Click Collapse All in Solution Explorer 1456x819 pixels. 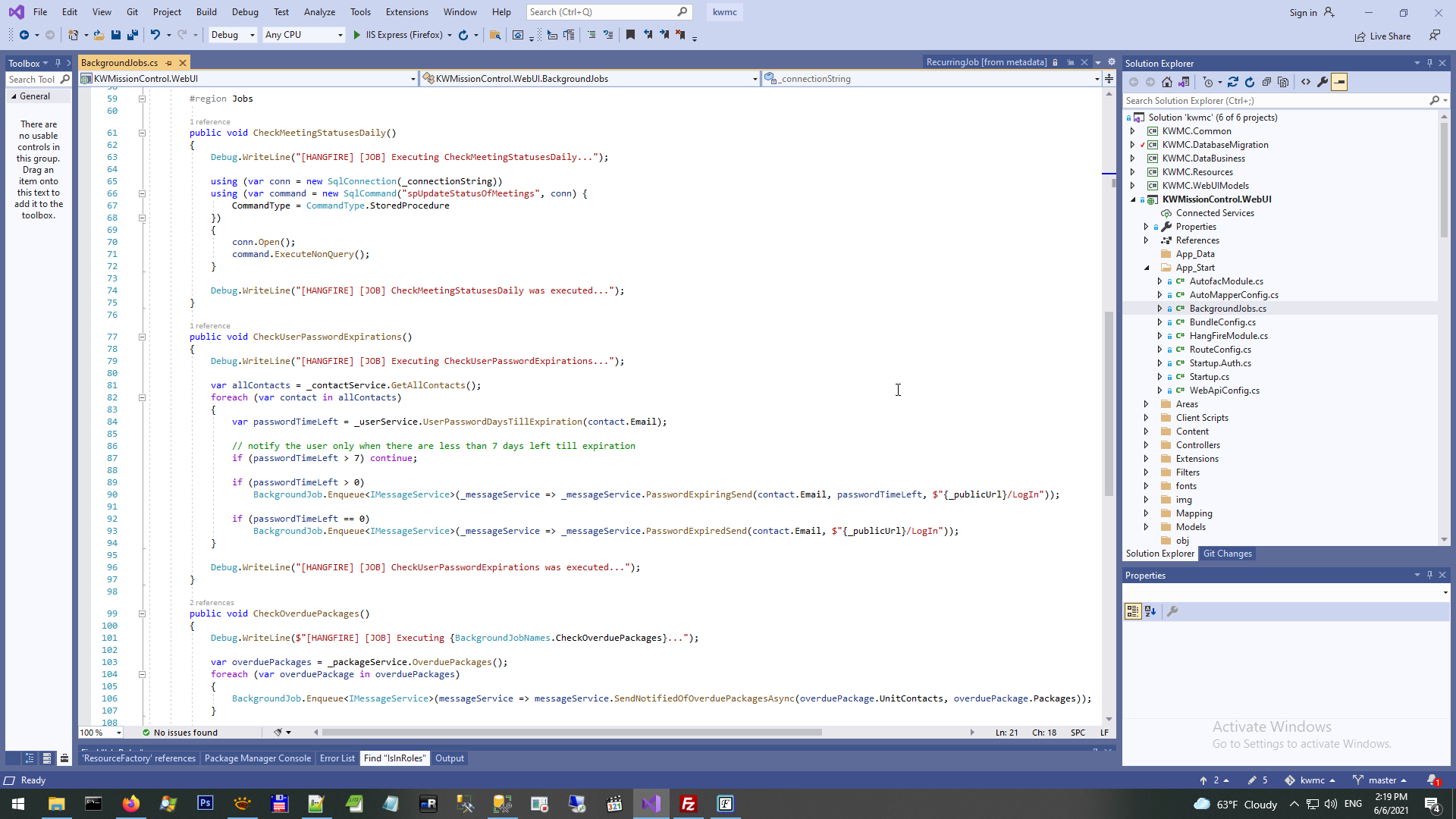pos(1266,82)
